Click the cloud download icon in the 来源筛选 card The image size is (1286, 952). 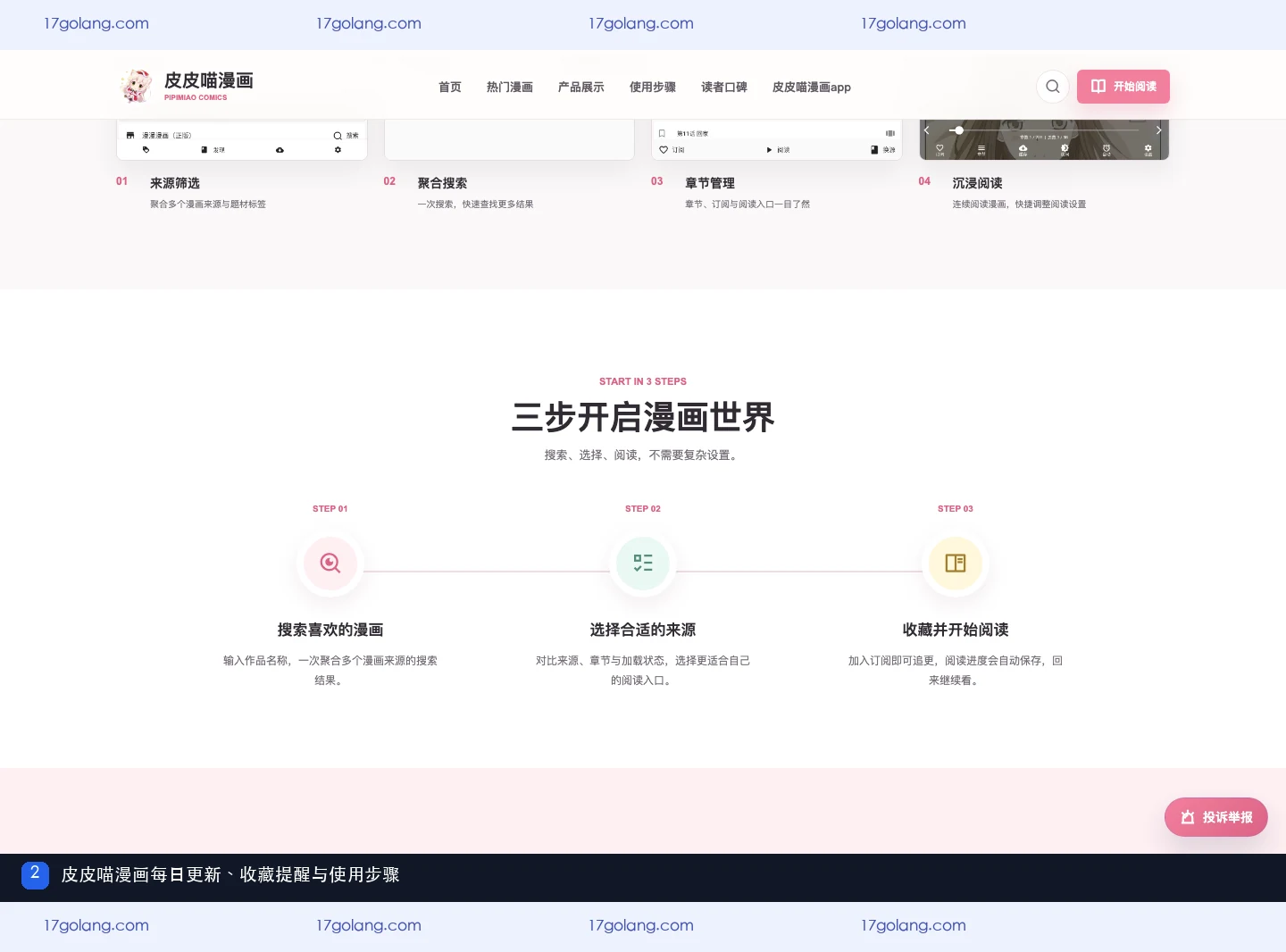(280, 150)
